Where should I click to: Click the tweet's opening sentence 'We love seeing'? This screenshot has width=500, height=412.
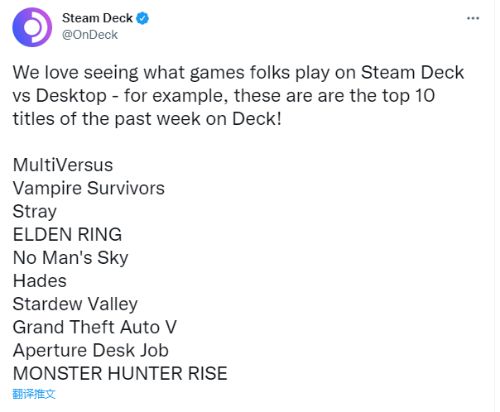tap(75, 72)
